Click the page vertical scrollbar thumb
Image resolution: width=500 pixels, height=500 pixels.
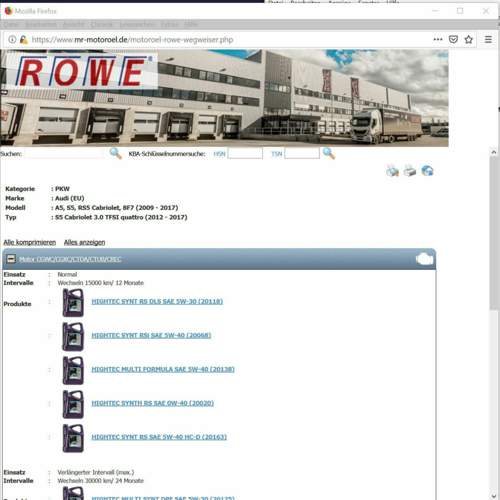coord(494,233)
